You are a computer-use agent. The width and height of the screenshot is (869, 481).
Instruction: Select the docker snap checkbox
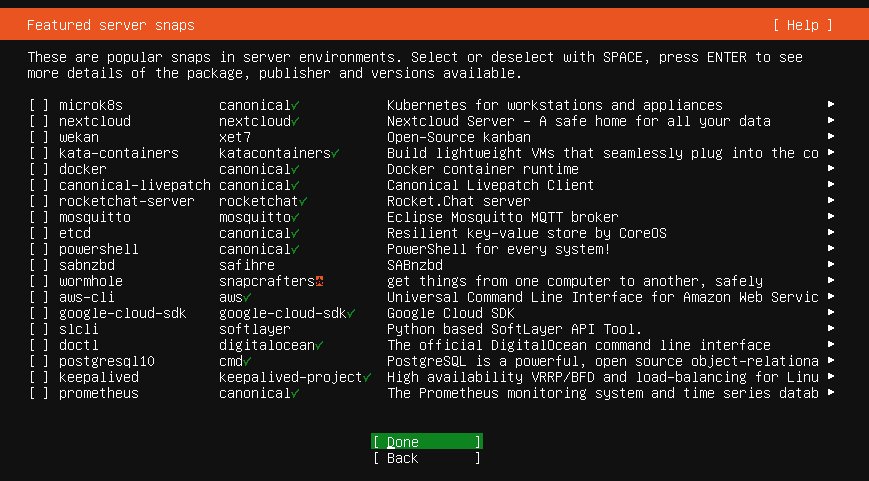tap(39, 169)
